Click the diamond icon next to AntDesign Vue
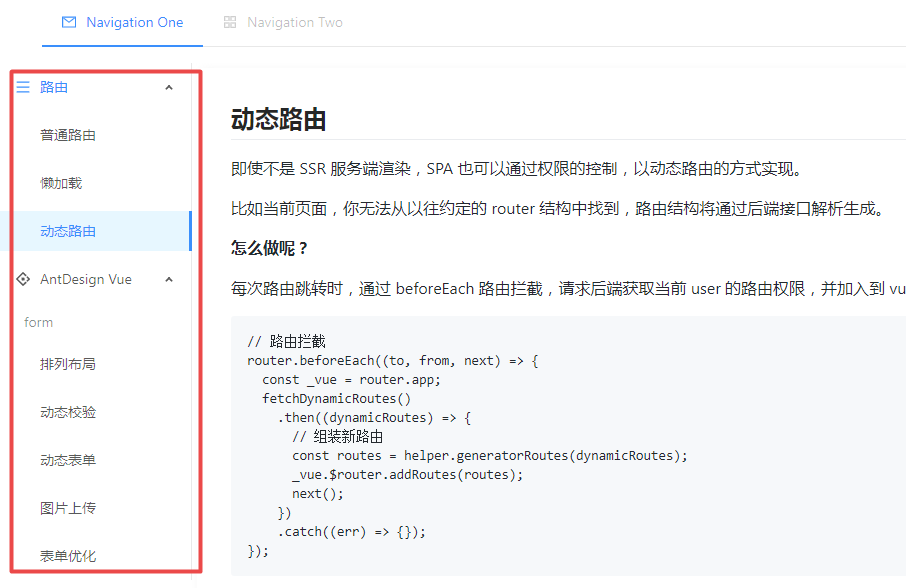 click(23, 279)
